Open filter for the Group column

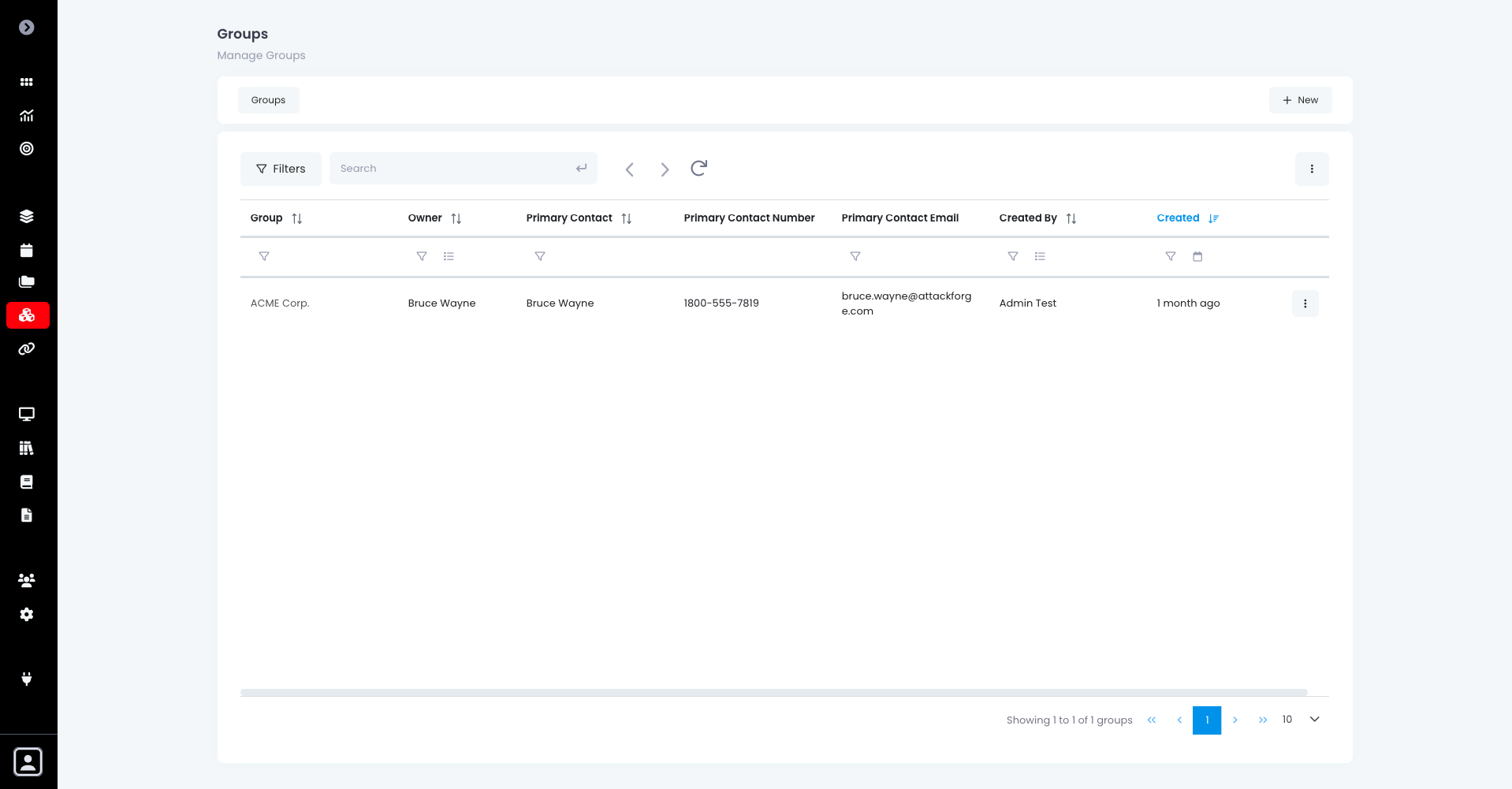point(264,256)
